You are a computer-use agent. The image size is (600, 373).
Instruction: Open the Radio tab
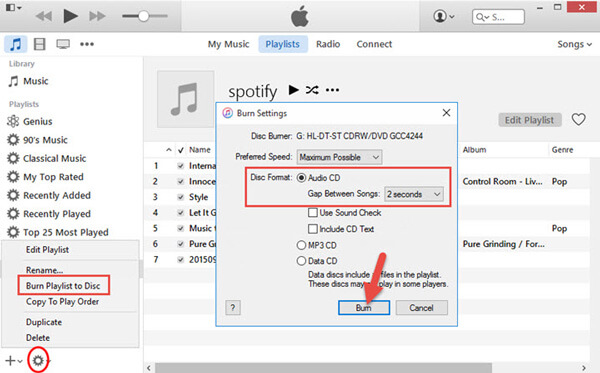(x=328, y=44)
